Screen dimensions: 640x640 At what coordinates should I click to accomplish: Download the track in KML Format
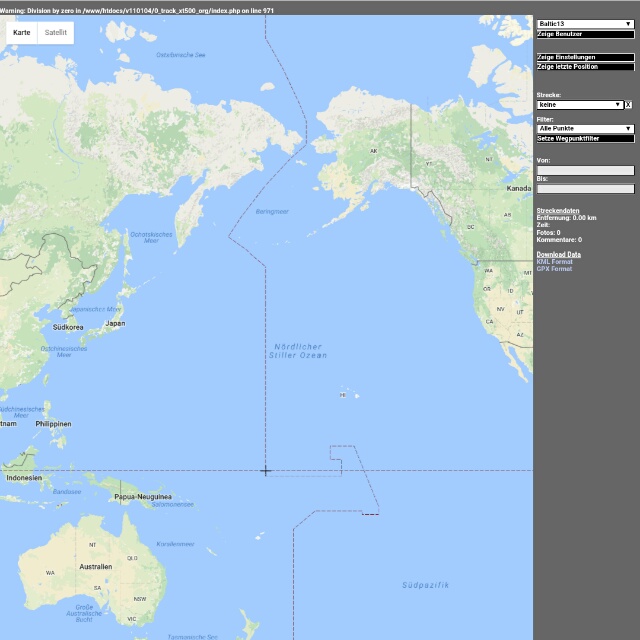[x=554, y=261]
